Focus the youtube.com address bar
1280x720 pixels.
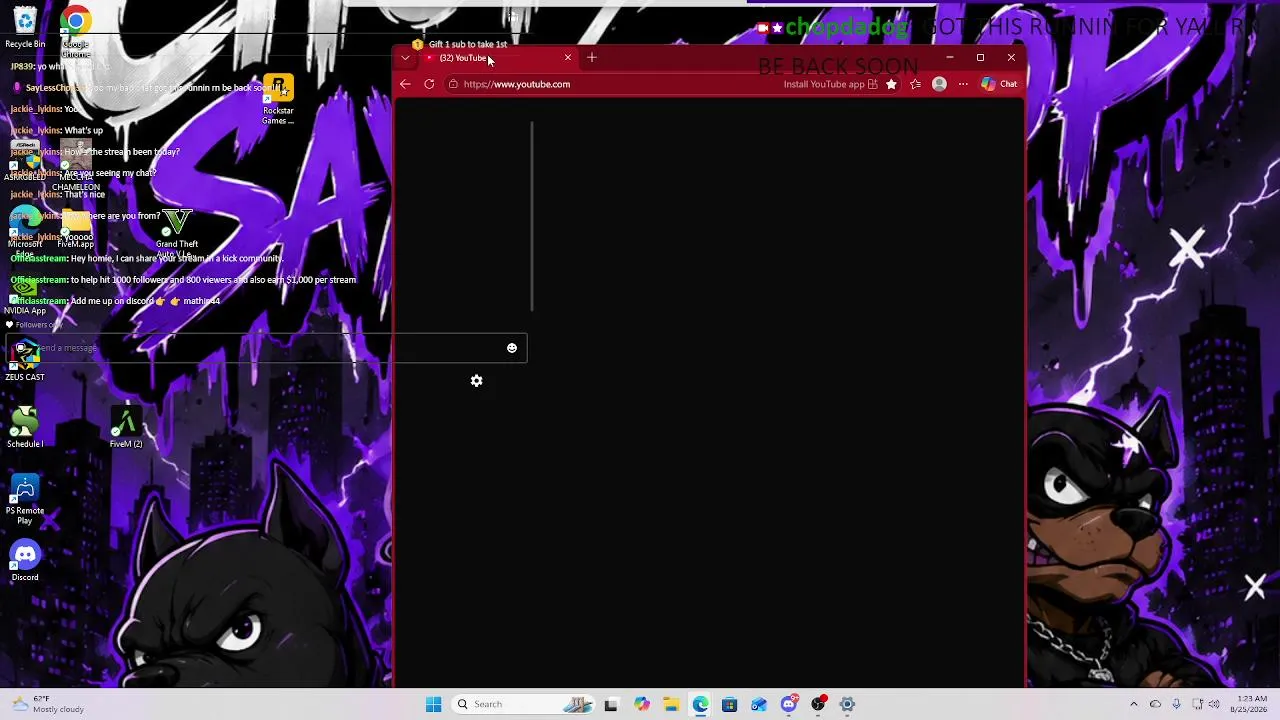click(x=610, y=84)
